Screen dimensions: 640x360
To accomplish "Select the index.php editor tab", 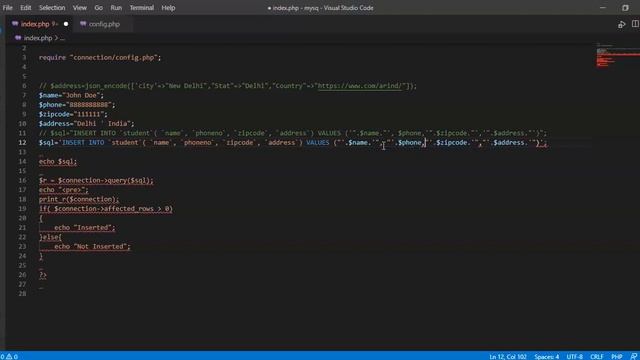I will [40, 24].
